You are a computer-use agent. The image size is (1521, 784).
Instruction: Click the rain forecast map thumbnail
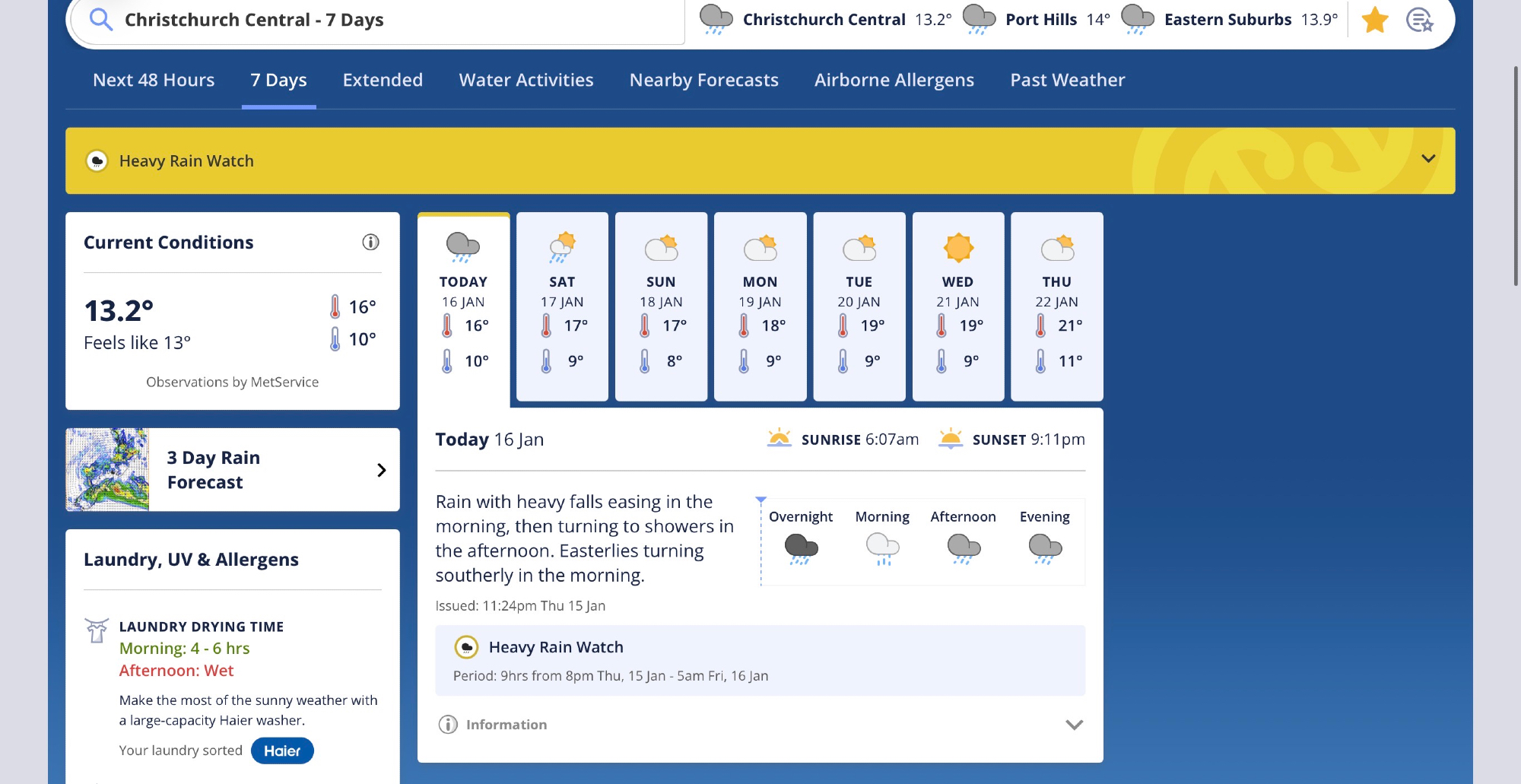point(107,469)
